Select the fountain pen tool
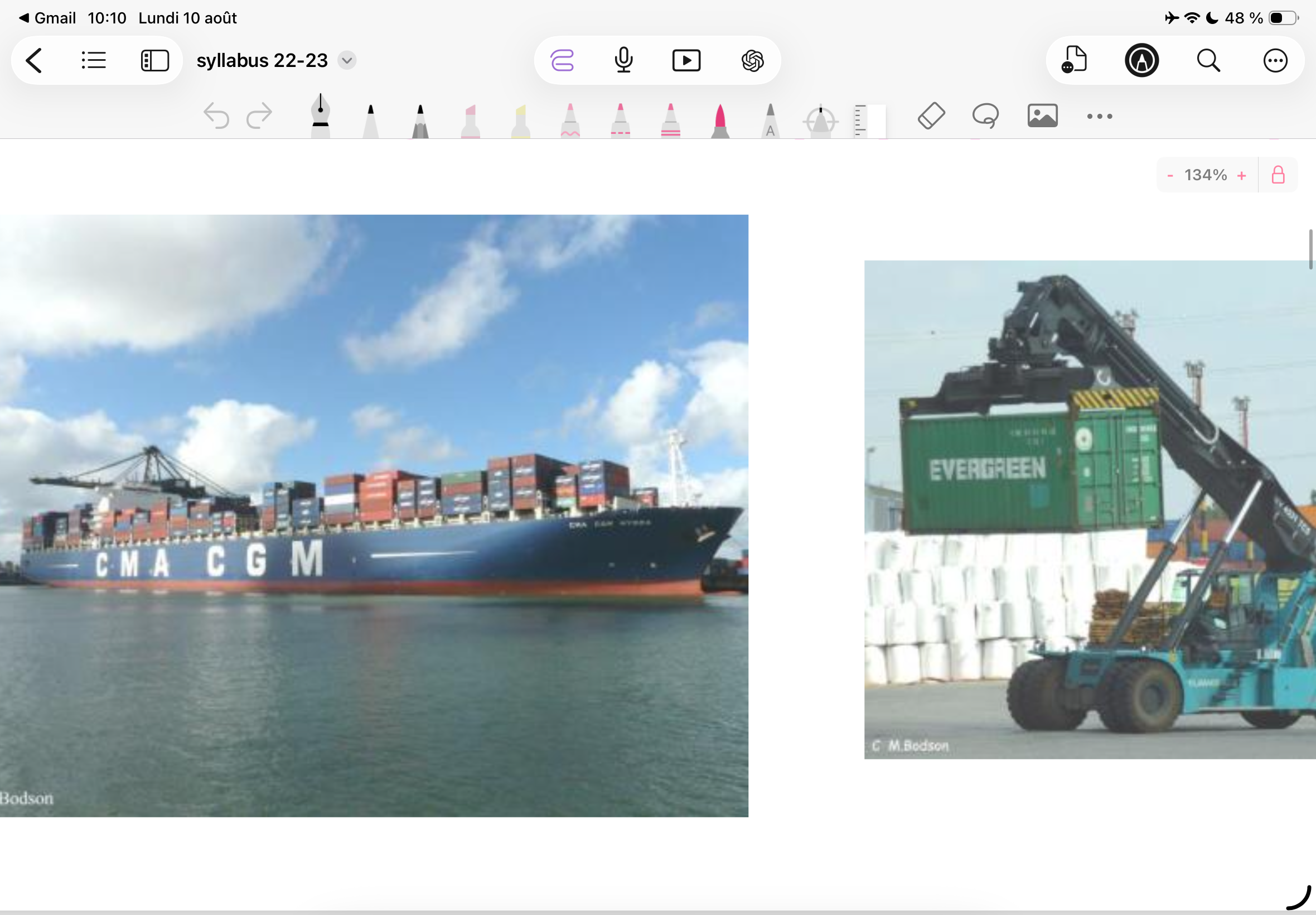 (320, 117)
